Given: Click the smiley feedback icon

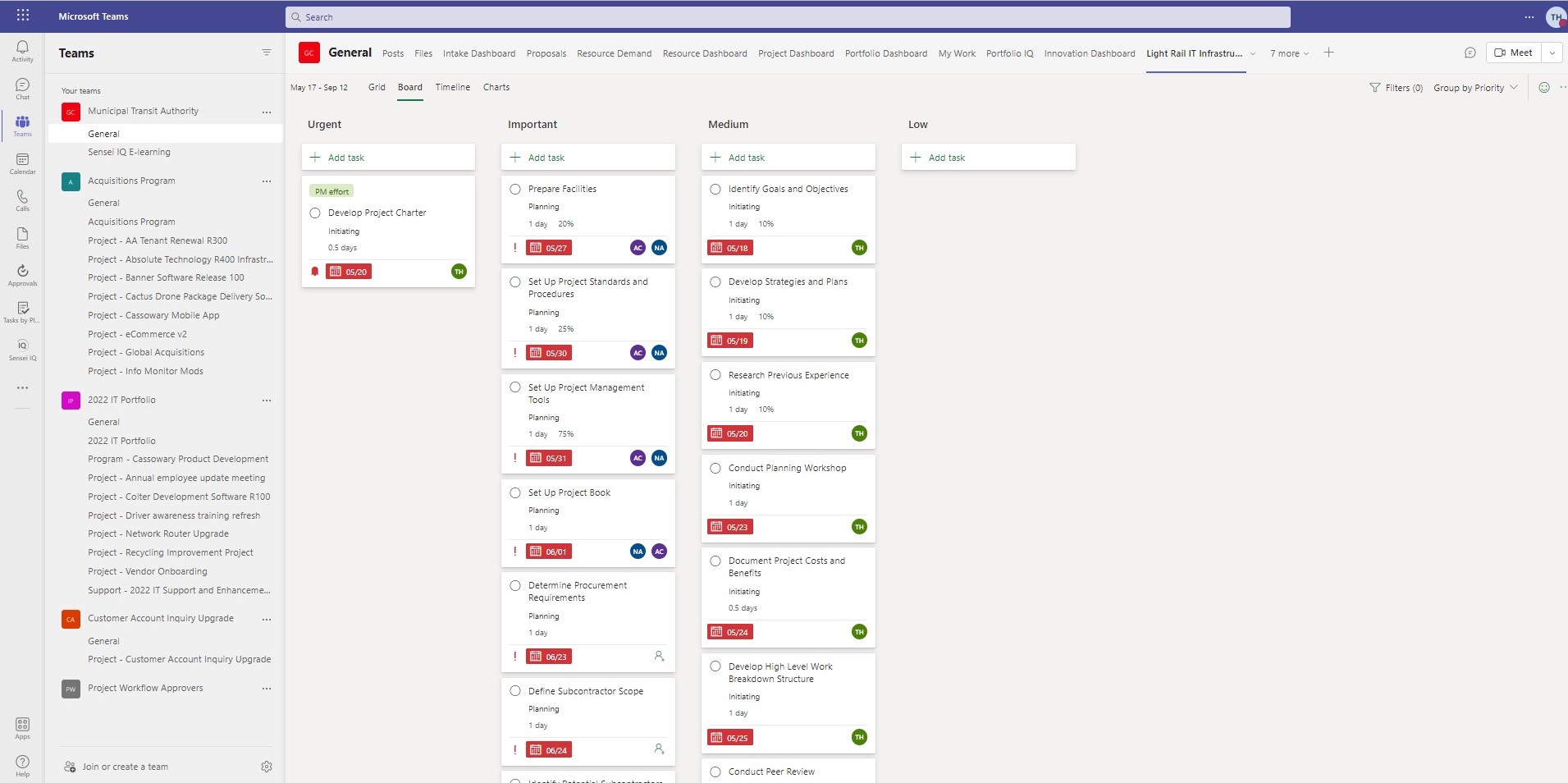Looking at the screenshot, I should [1543, 87].
